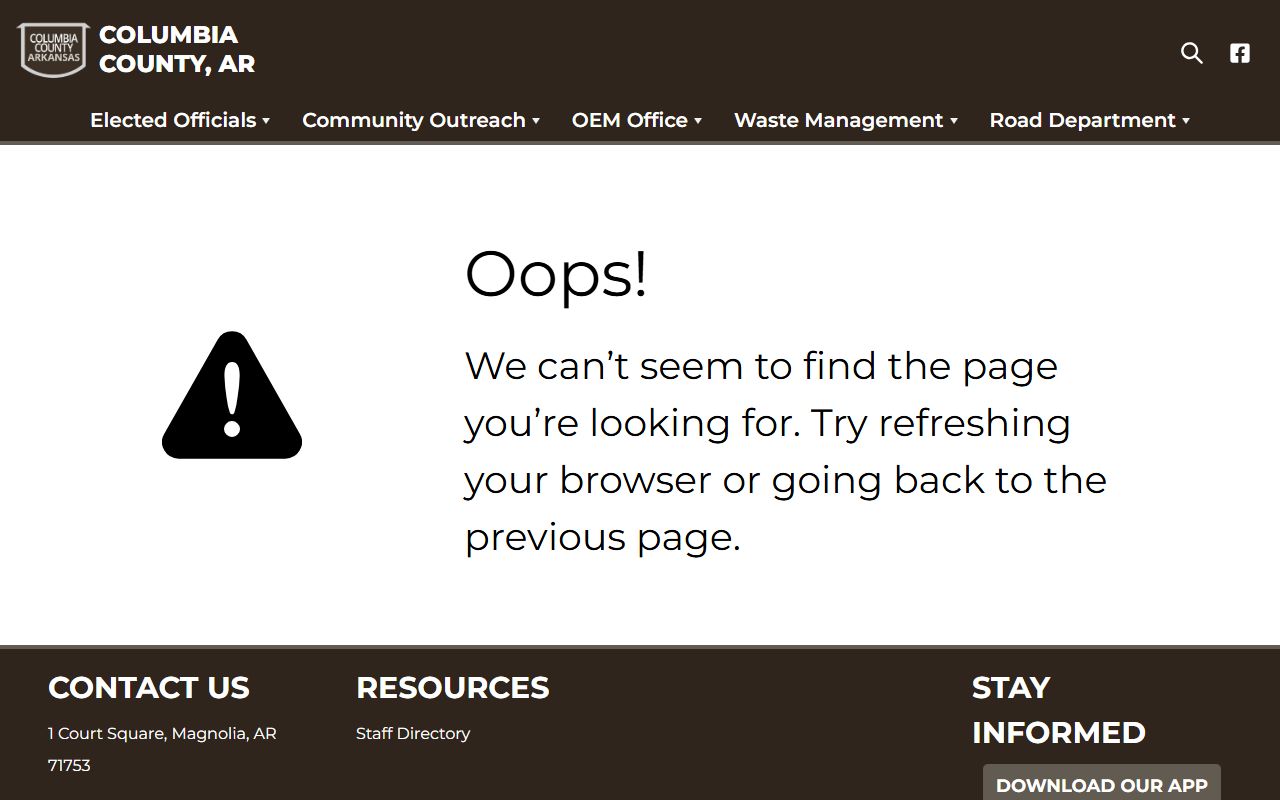Expand the Community Outreach dropdown arrow
This screenshot has width=1280, height=800.
point(536,121)
